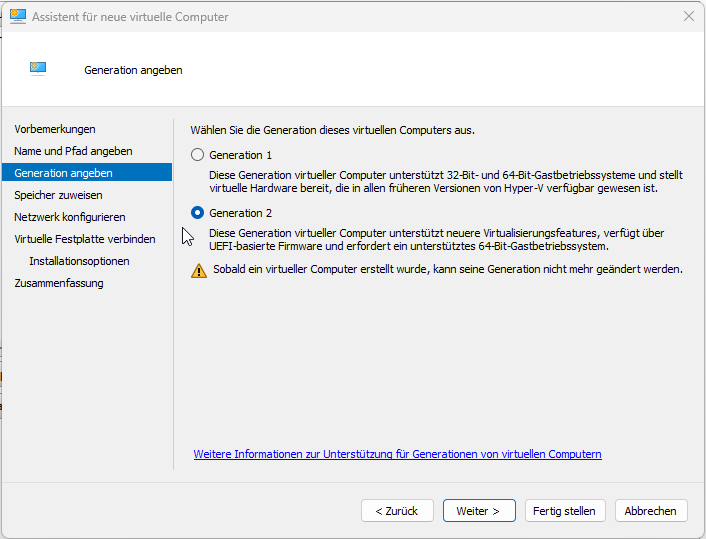Open the 'Name und Pfad angeben' step

tap(73, 151)
